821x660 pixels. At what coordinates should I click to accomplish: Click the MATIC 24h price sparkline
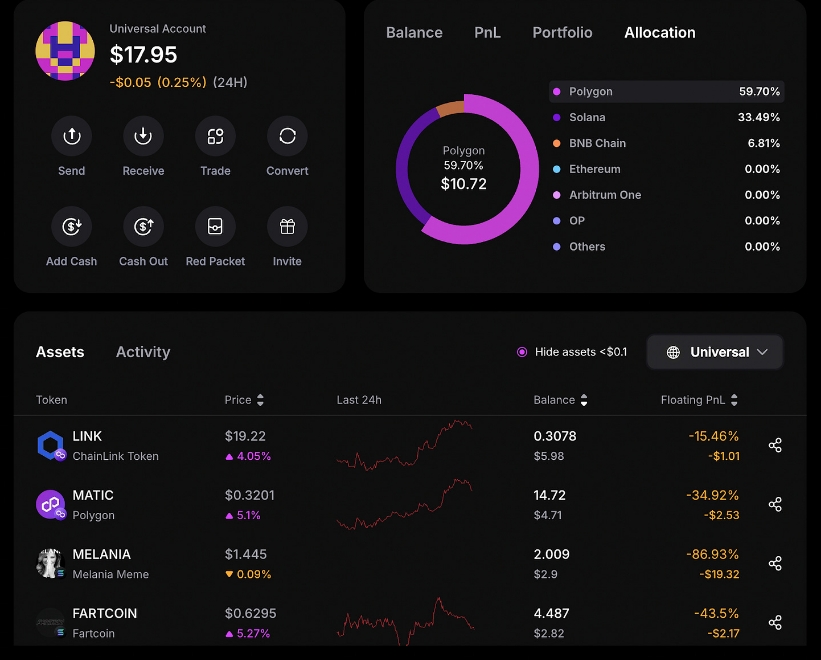[404, 504]
